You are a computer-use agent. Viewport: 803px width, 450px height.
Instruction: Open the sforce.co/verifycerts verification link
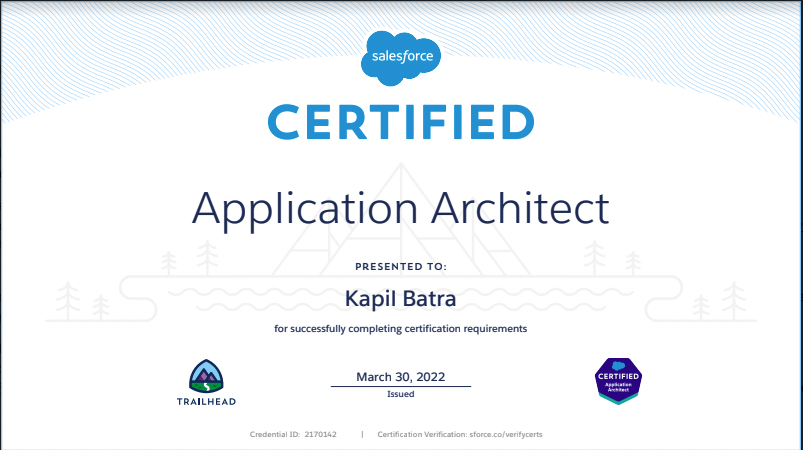pyautogui.click(x=506, y=435)
